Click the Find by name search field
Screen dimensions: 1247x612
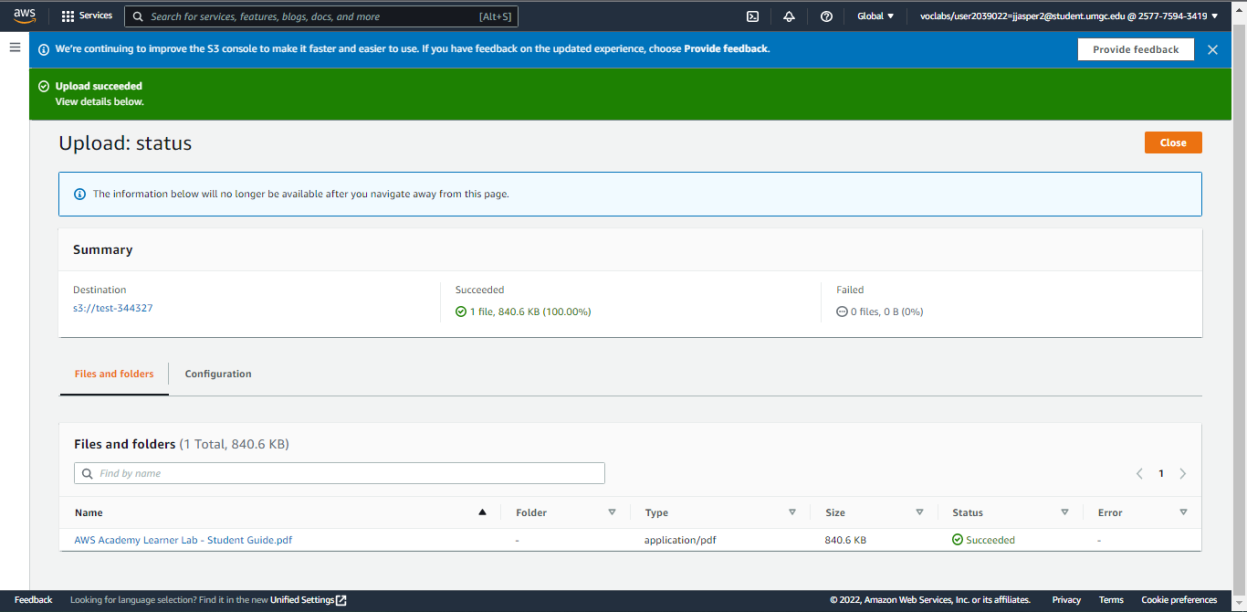[340, 473]
